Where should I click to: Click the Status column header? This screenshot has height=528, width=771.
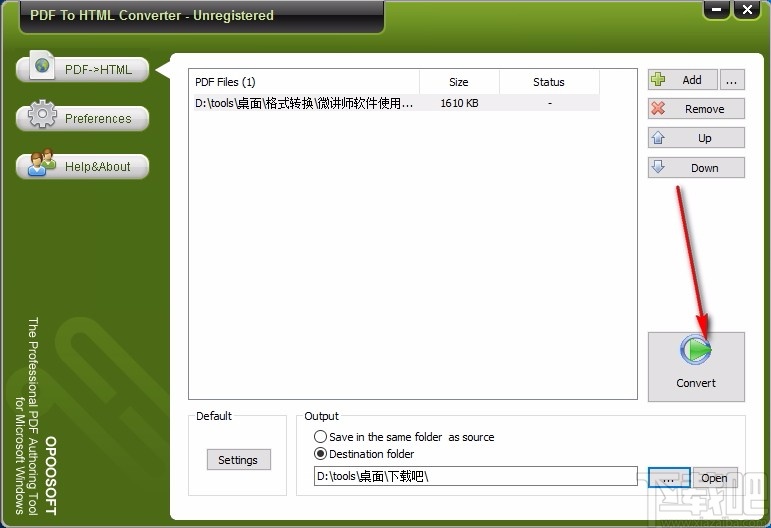click(x=549, y=82)
